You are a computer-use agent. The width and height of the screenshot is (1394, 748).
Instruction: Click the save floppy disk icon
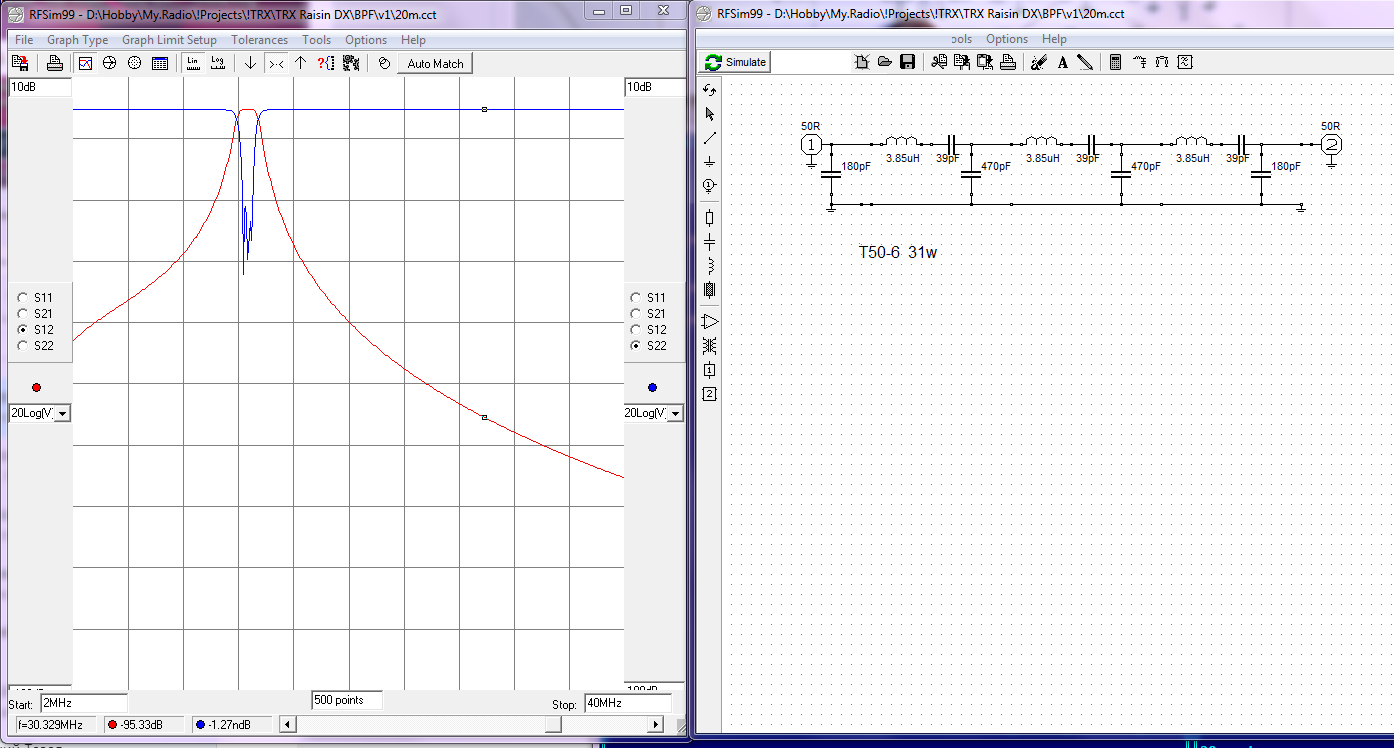point(907,62)
